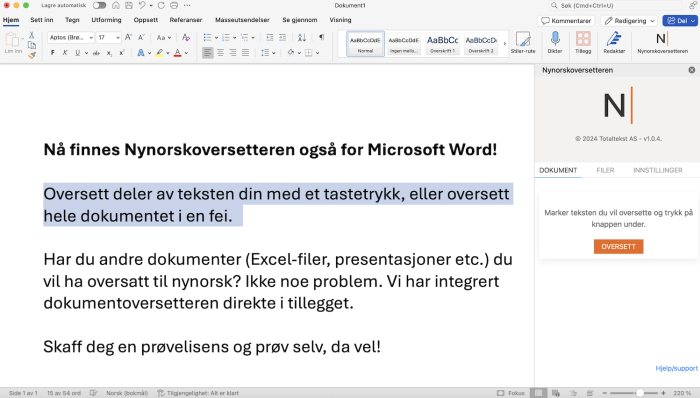Open the Referanser ribbon tab
Viewport: 700px width, 398px height.
[x=186, y=20]
